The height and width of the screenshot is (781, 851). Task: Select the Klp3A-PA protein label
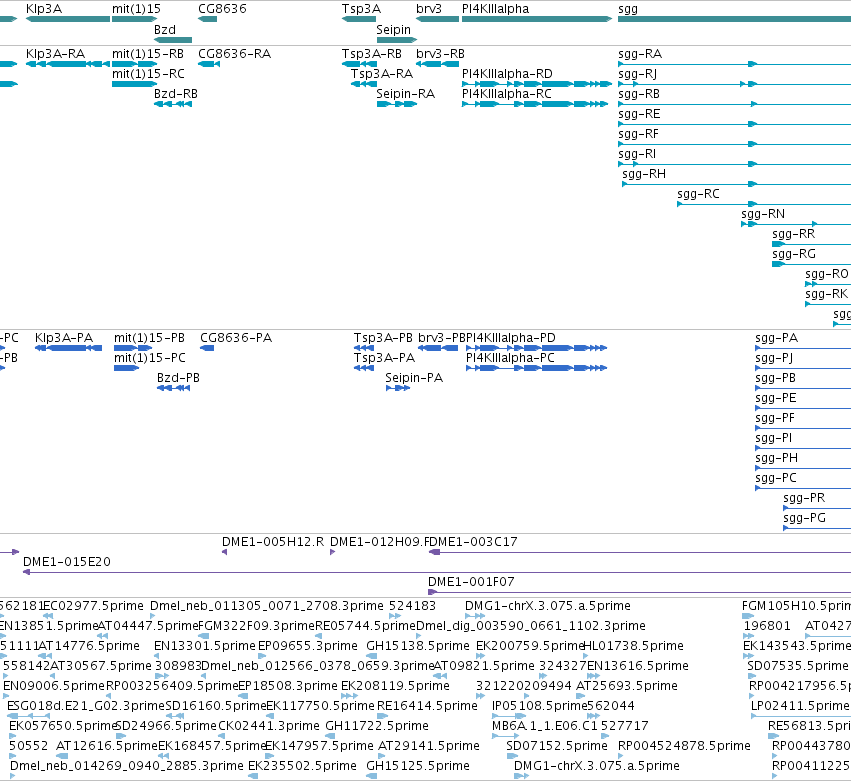(64, 338)
